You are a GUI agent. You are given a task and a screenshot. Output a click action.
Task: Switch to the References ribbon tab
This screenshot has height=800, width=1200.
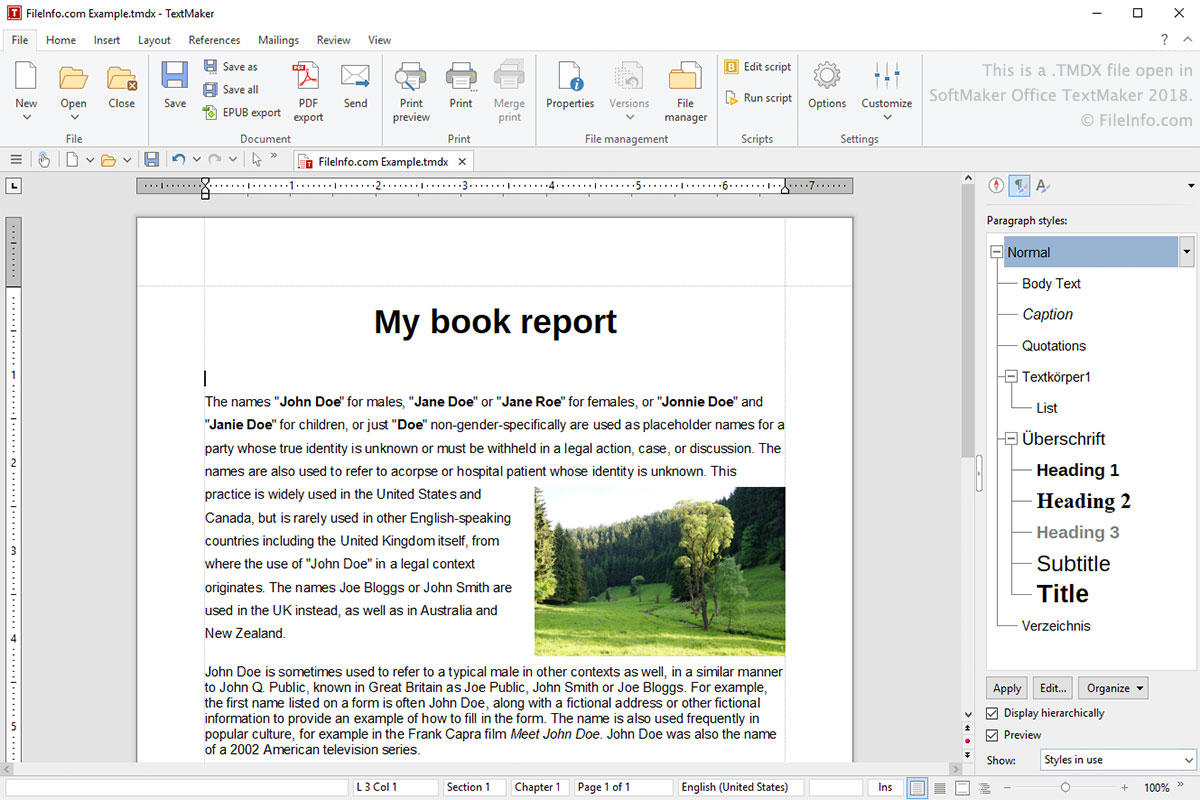[214, 40]
